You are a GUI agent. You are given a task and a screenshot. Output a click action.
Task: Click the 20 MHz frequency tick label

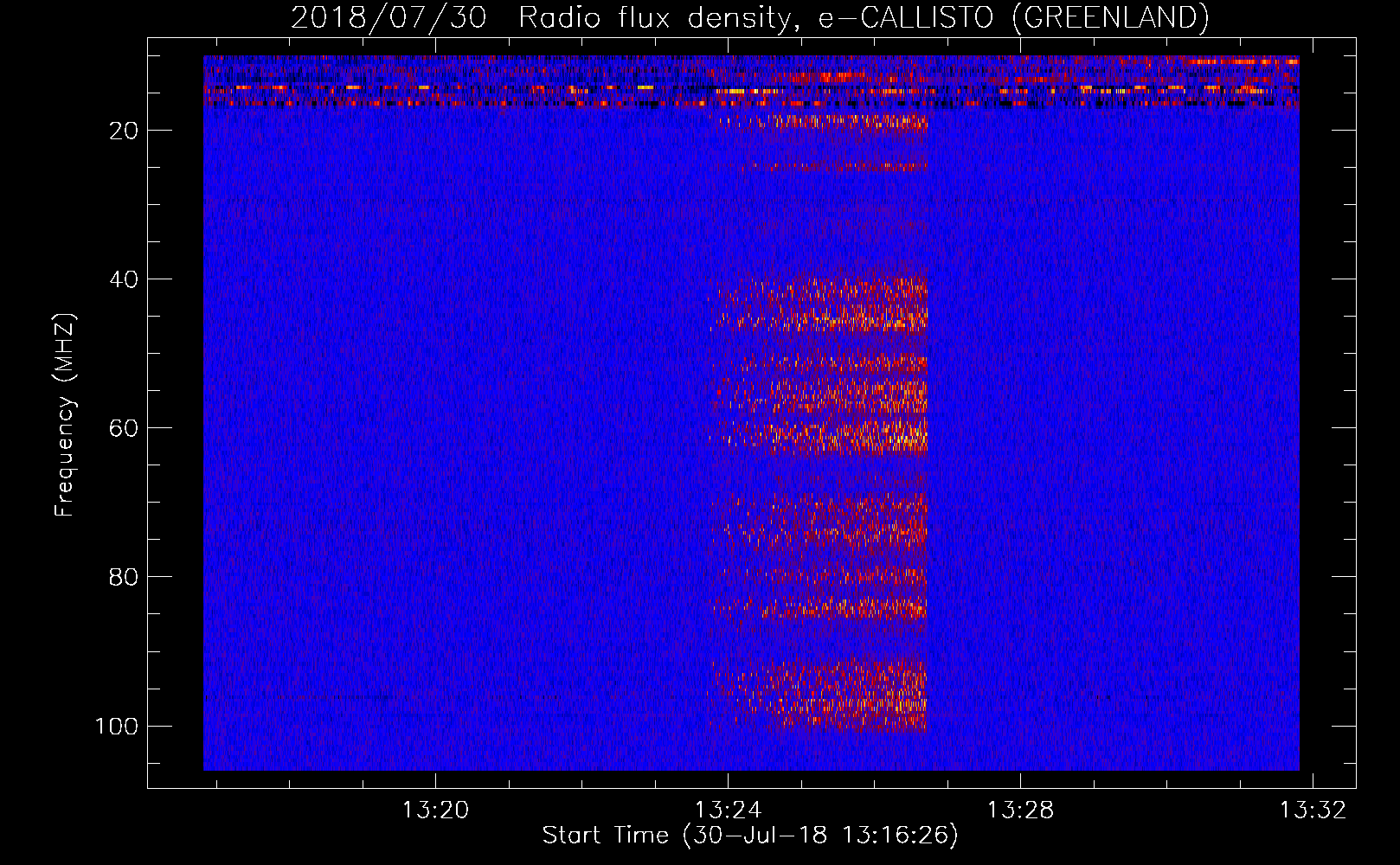124,131
